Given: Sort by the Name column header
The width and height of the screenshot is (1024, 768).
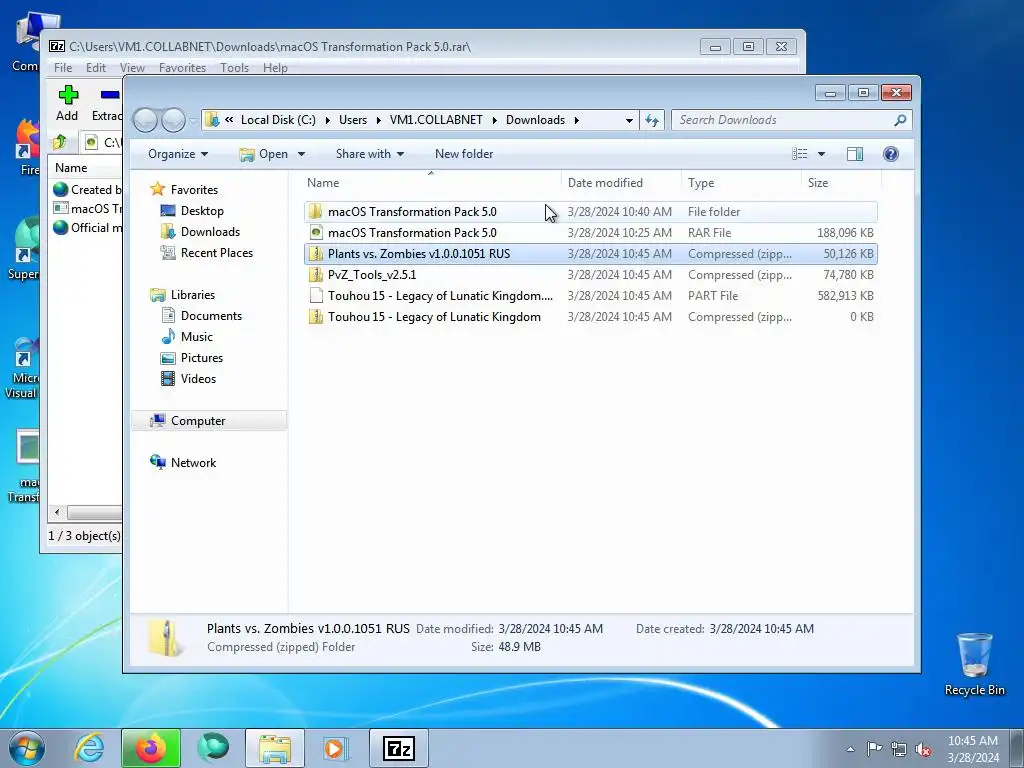Looking at the screenshot, I should pos(431,184).
